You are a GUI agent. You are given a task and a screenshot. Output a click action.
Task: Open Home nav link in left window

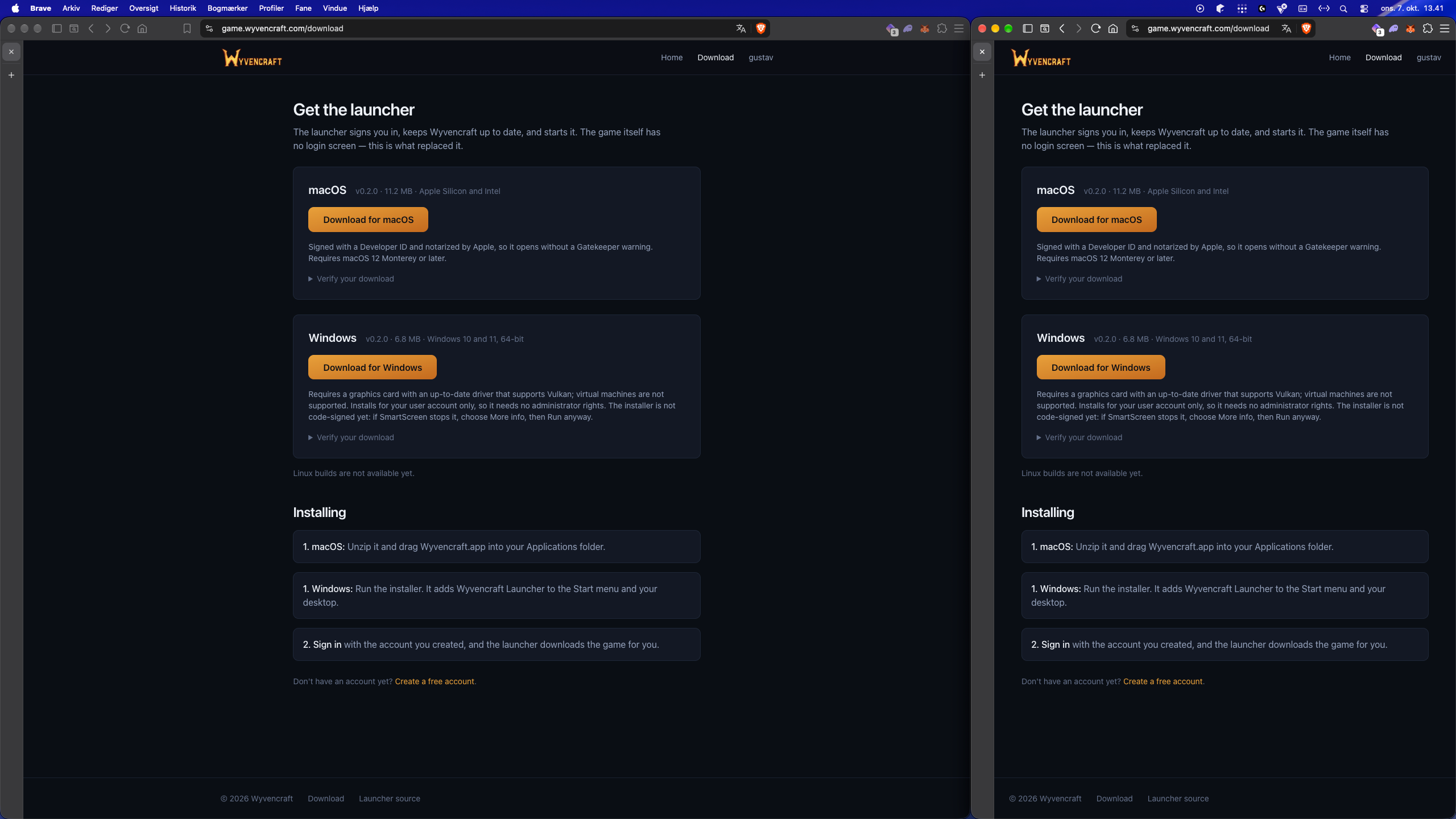(672, 57)
